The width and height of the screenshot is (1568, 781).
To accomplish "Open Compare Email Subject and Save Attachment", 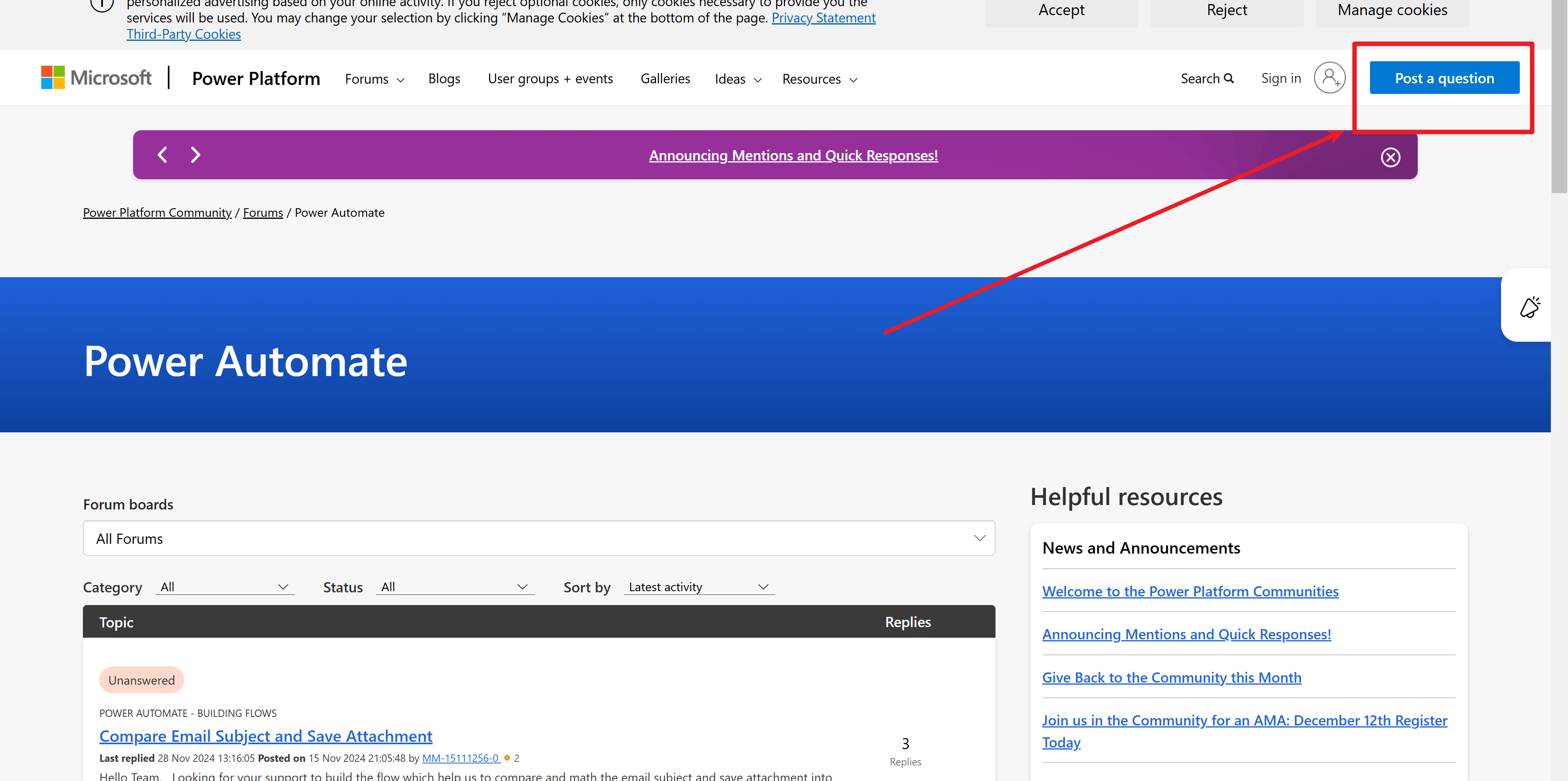I will (x=265, y=736).
